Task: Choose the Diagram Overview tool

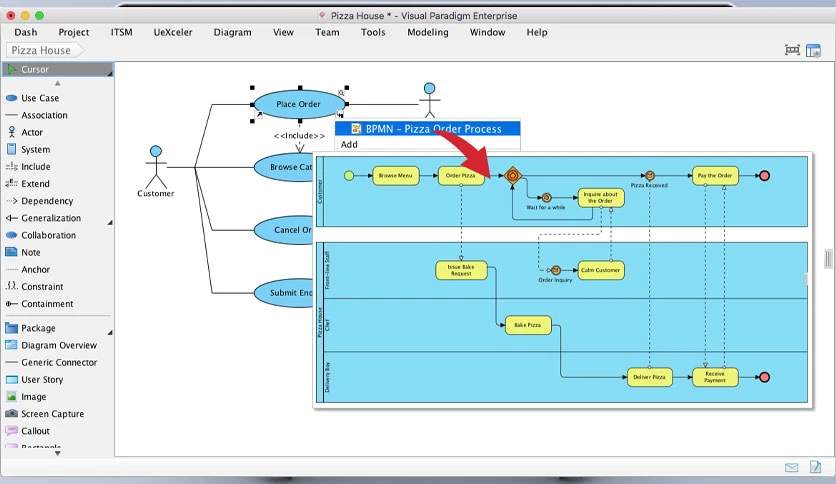Action: (x=57, y=345)
